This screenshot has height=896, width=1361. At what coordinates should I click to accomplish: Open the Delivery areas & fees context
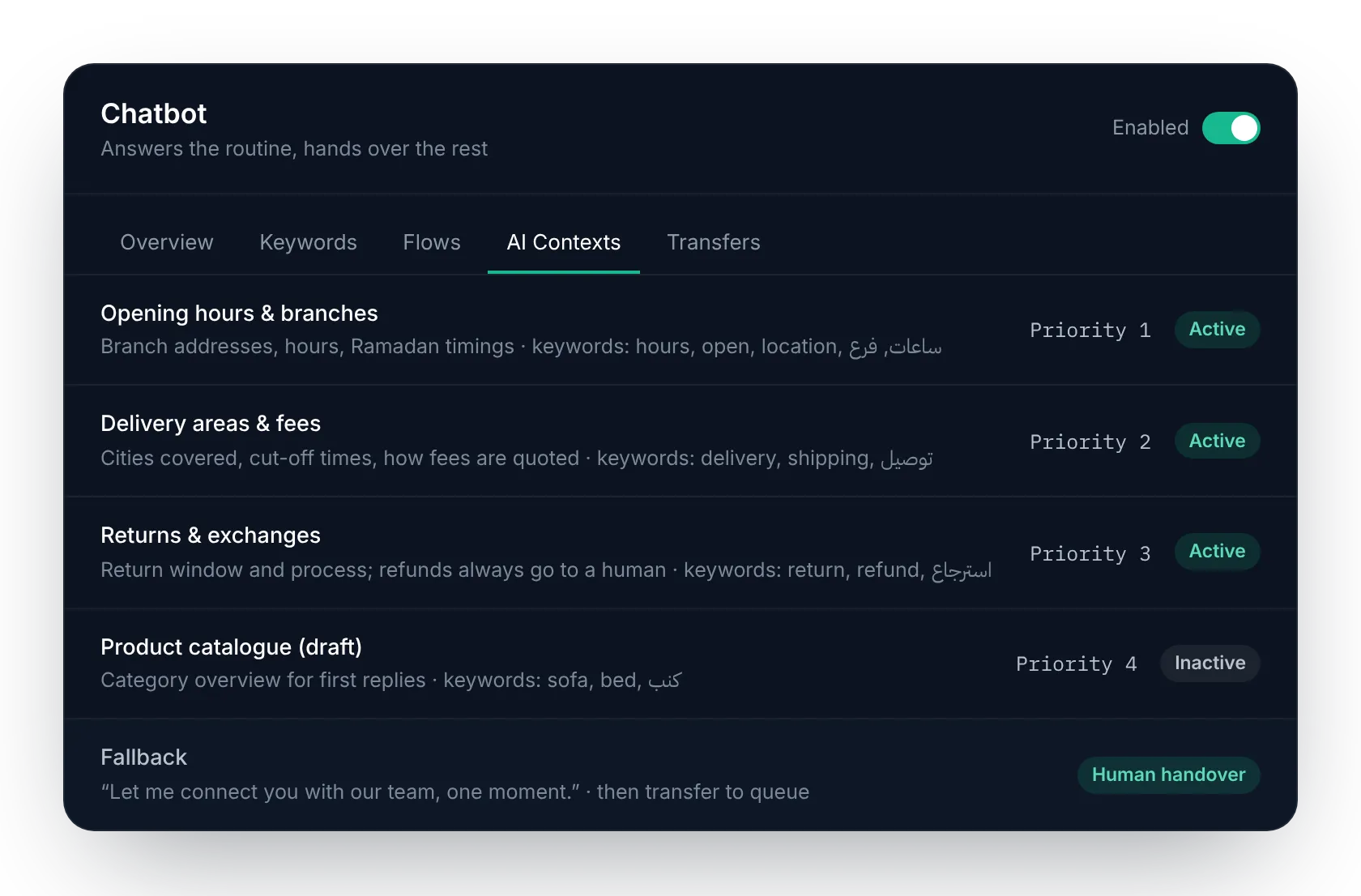680,442
